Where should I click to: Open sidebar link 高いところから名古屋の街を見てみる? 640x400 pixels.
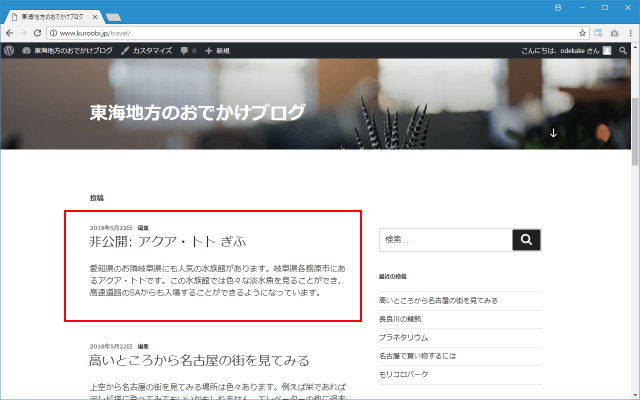438,300
